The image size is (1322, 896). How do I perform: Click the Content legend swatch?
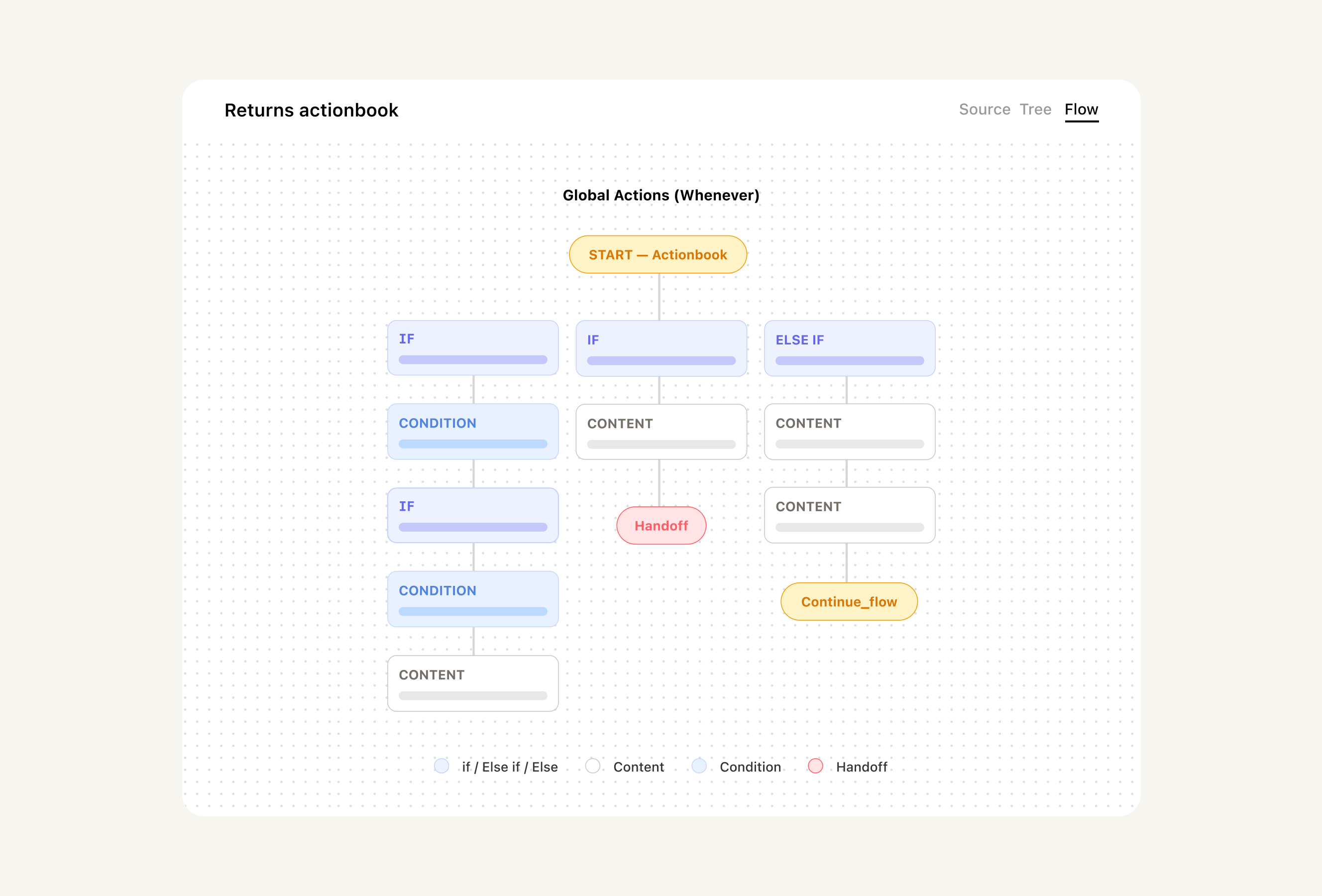(593, 766)
